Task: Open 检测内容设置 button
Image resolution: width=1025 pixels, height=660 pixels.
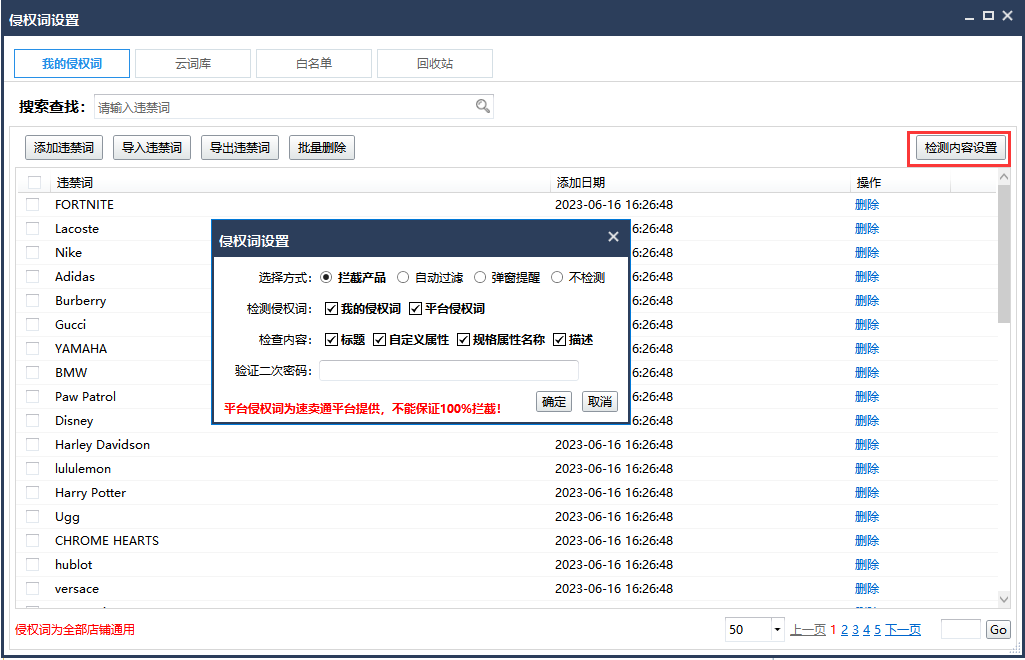Action: (x=960, y=148)
